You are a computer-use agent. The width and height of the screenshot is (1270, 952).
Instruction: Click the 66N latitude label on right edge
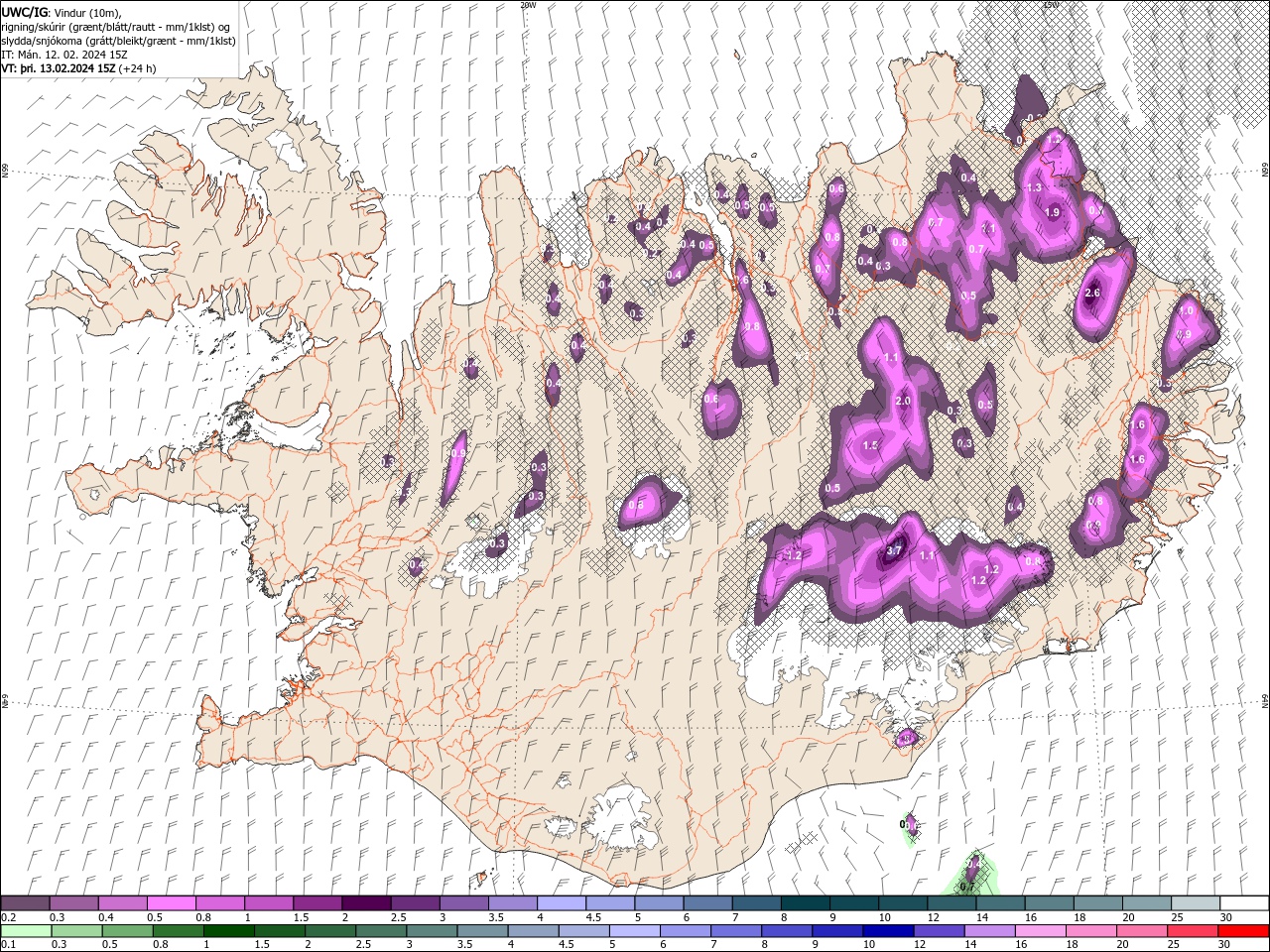pos(1265,171)
